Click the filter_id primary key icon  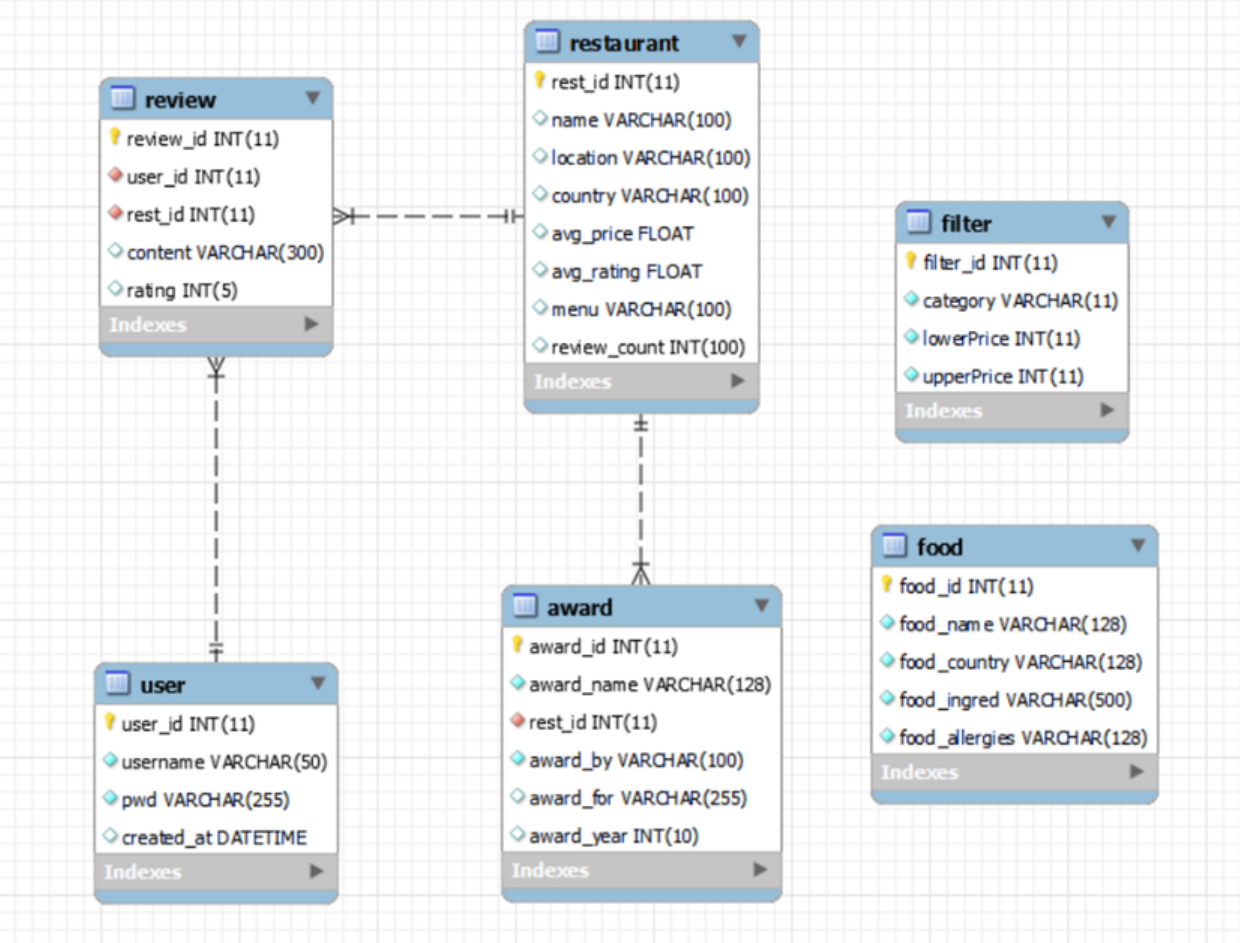coord(911,262)
